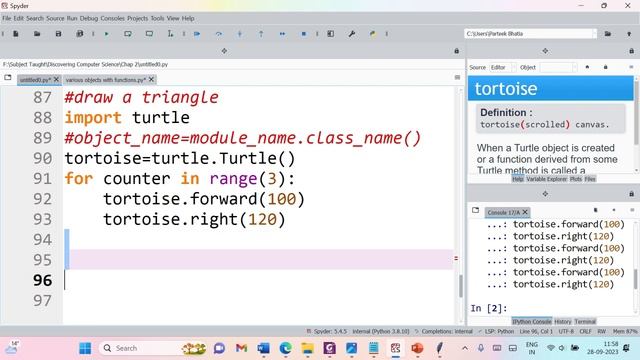The height and width of the screenshot is (360, 640).
Task: Switch to untitled0.py editor tab
Action: click(x=35, y=80)
